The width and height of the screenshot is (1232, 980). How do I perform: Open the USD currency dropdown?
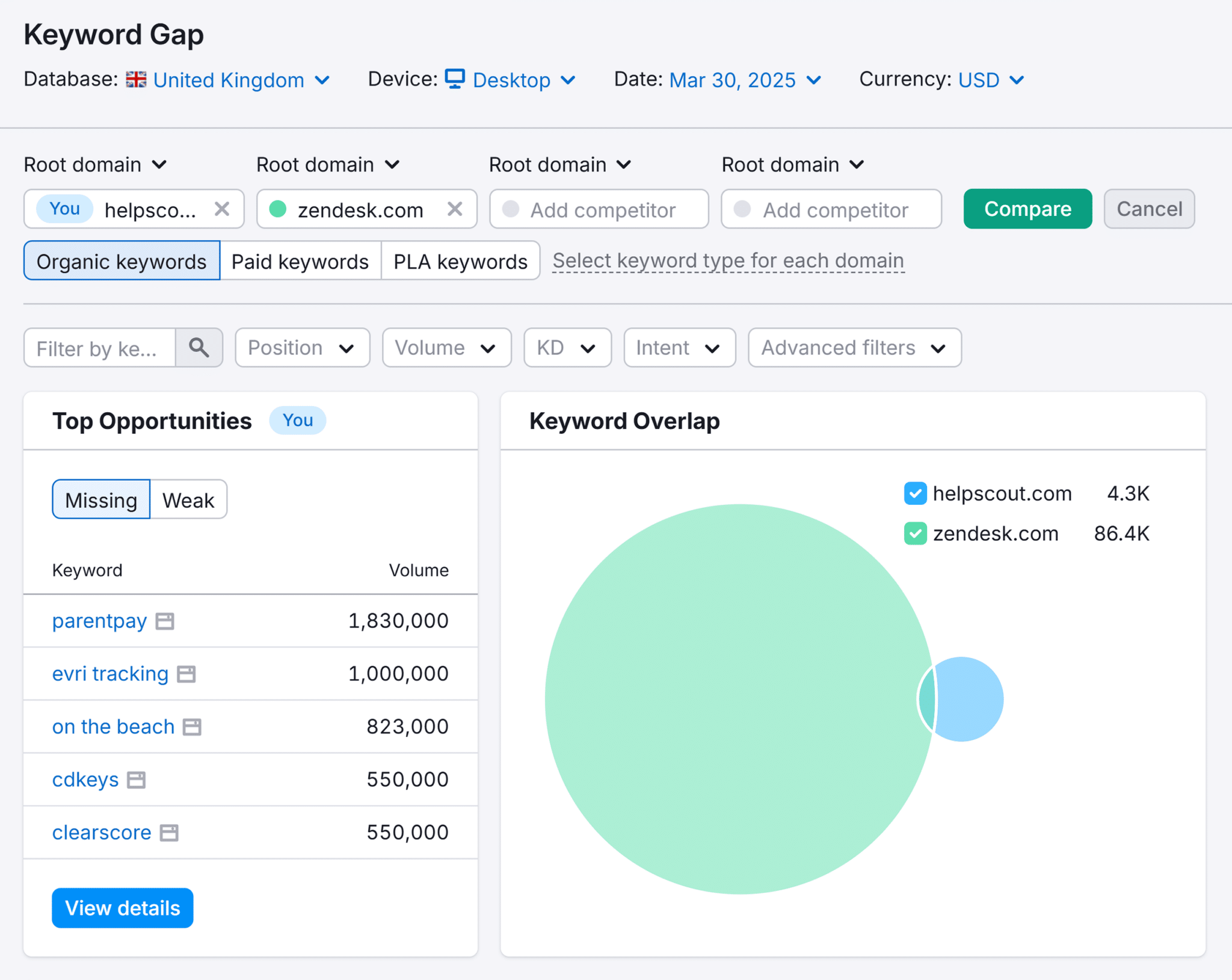coord(991,79)
